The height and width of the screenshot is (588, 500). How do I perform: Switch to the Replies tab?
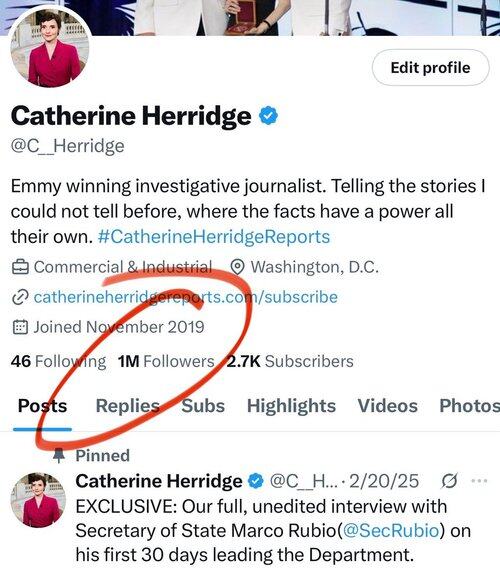(x=128, y=406)
